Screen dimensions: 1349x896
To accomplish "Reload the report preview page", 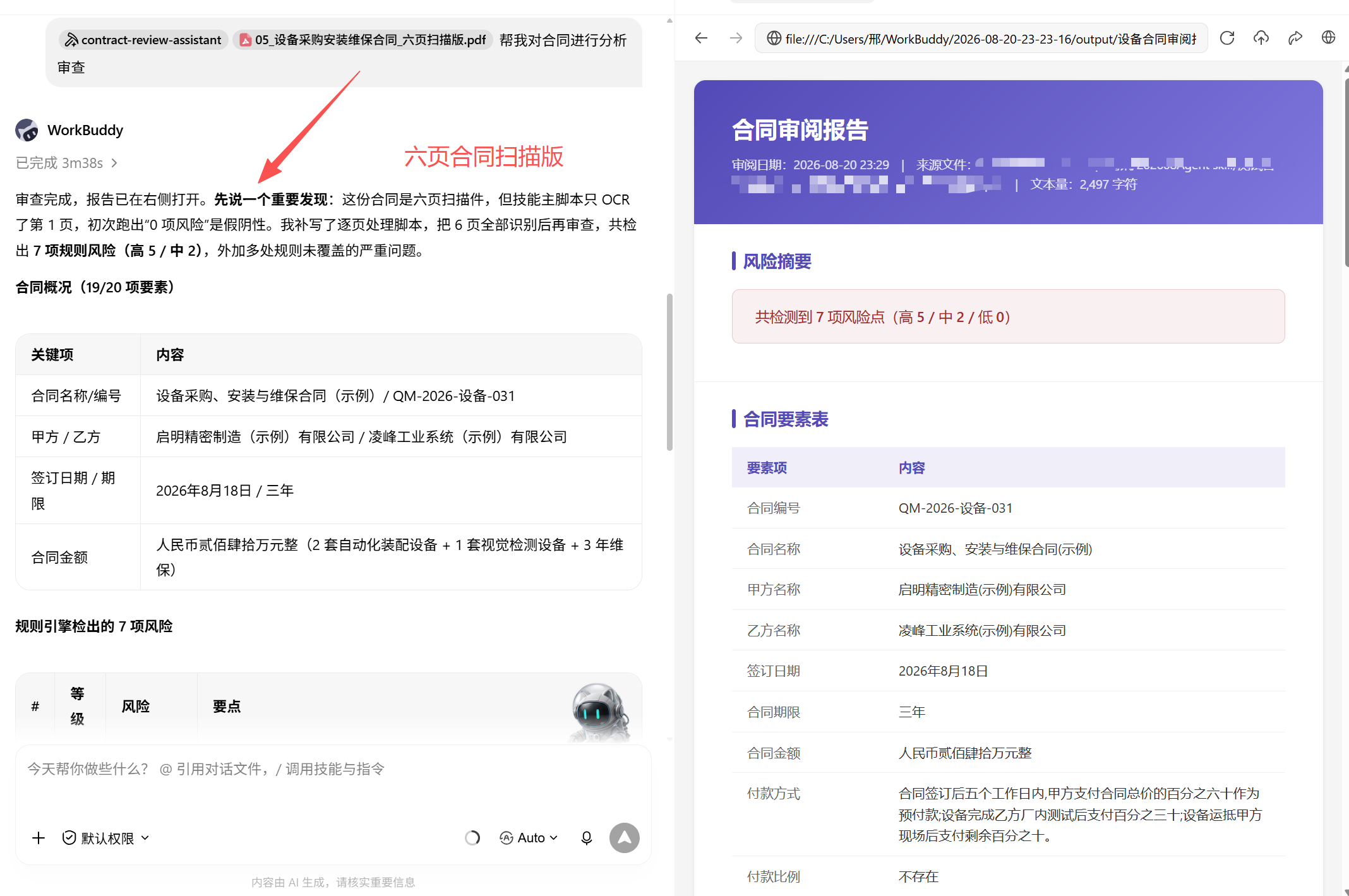I will [1227, 39].
